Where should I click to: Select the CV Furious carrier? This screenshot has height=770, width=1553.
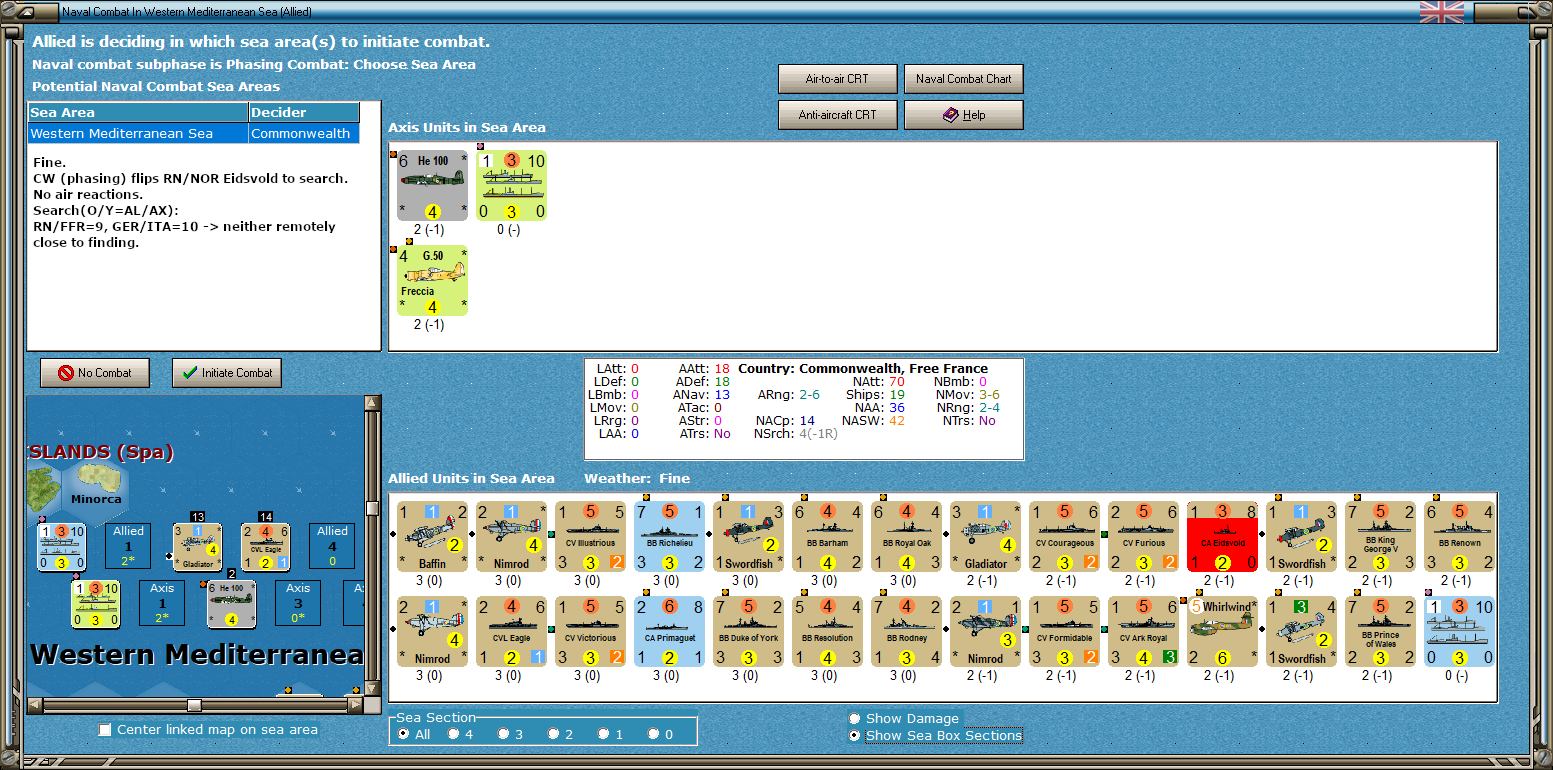coord(1143,536)
